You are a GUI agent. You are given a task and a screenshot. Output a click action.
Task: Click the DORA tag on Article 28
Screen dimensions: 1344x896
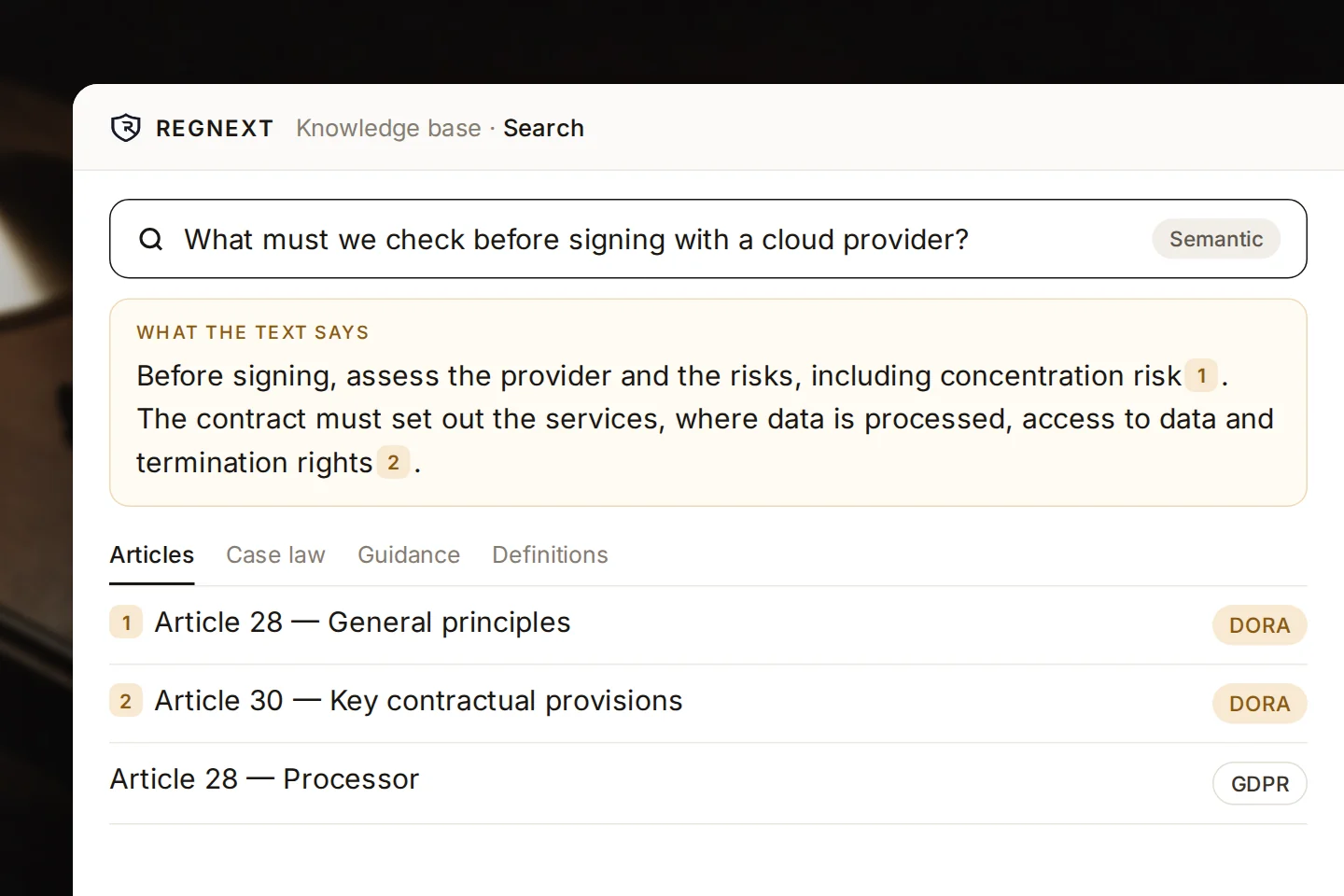(x=1259, y=625)
